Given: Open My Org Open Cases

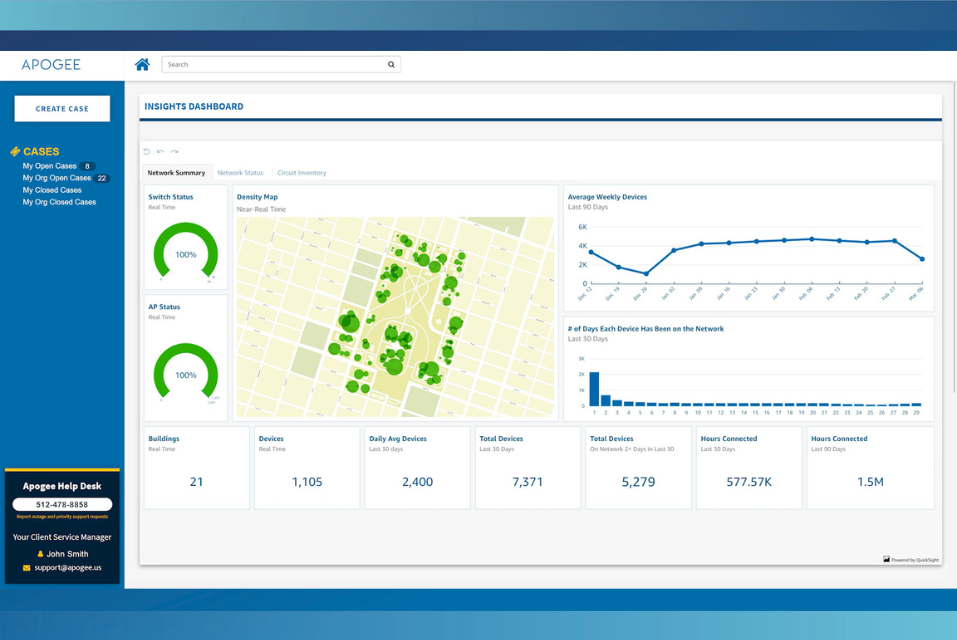Looking at the screenshot, I should [x=56, y=178].
